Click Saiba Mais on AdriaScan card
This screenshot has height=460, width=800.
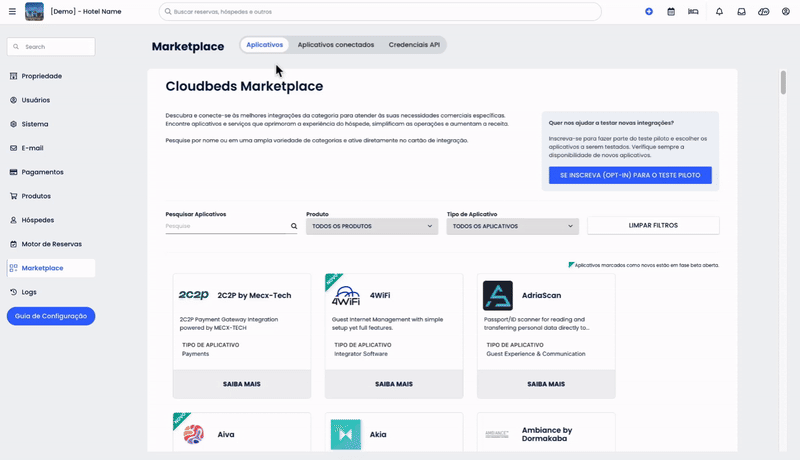point(546,384)
